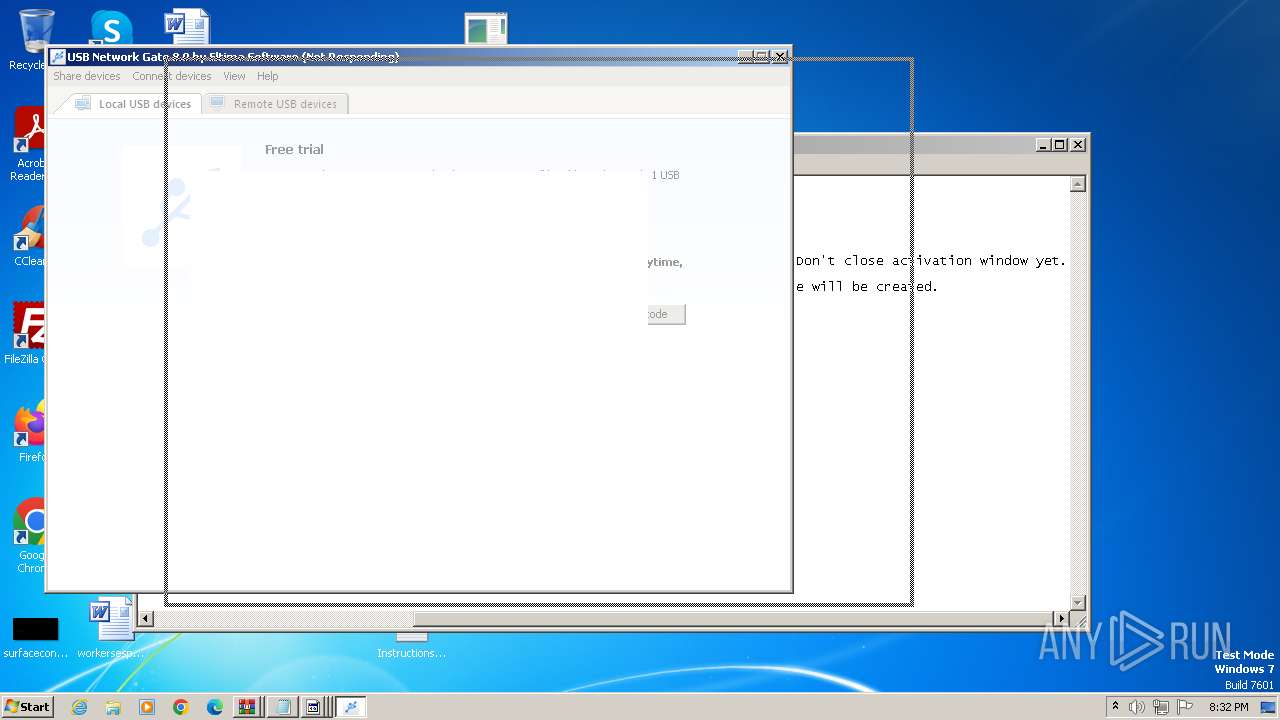
Task: Launch Internet Explorer from the taskbar
Action: click(80, 707)
